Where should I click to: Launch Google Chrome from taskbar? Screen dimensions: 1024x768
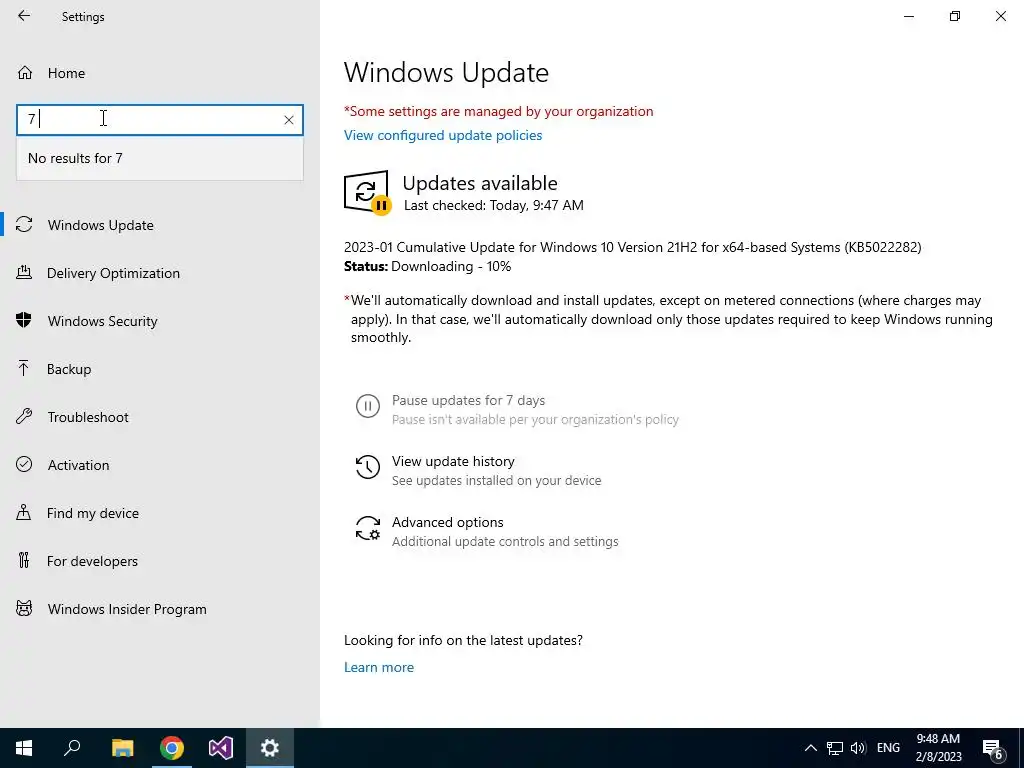[172, 748]
